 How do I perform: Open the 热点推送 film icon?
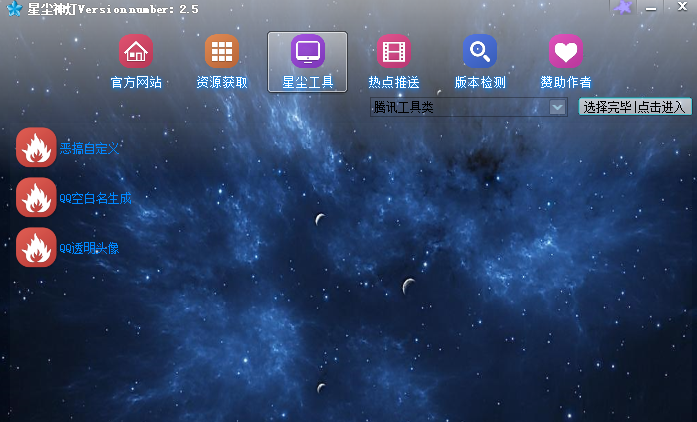(394, 51)
